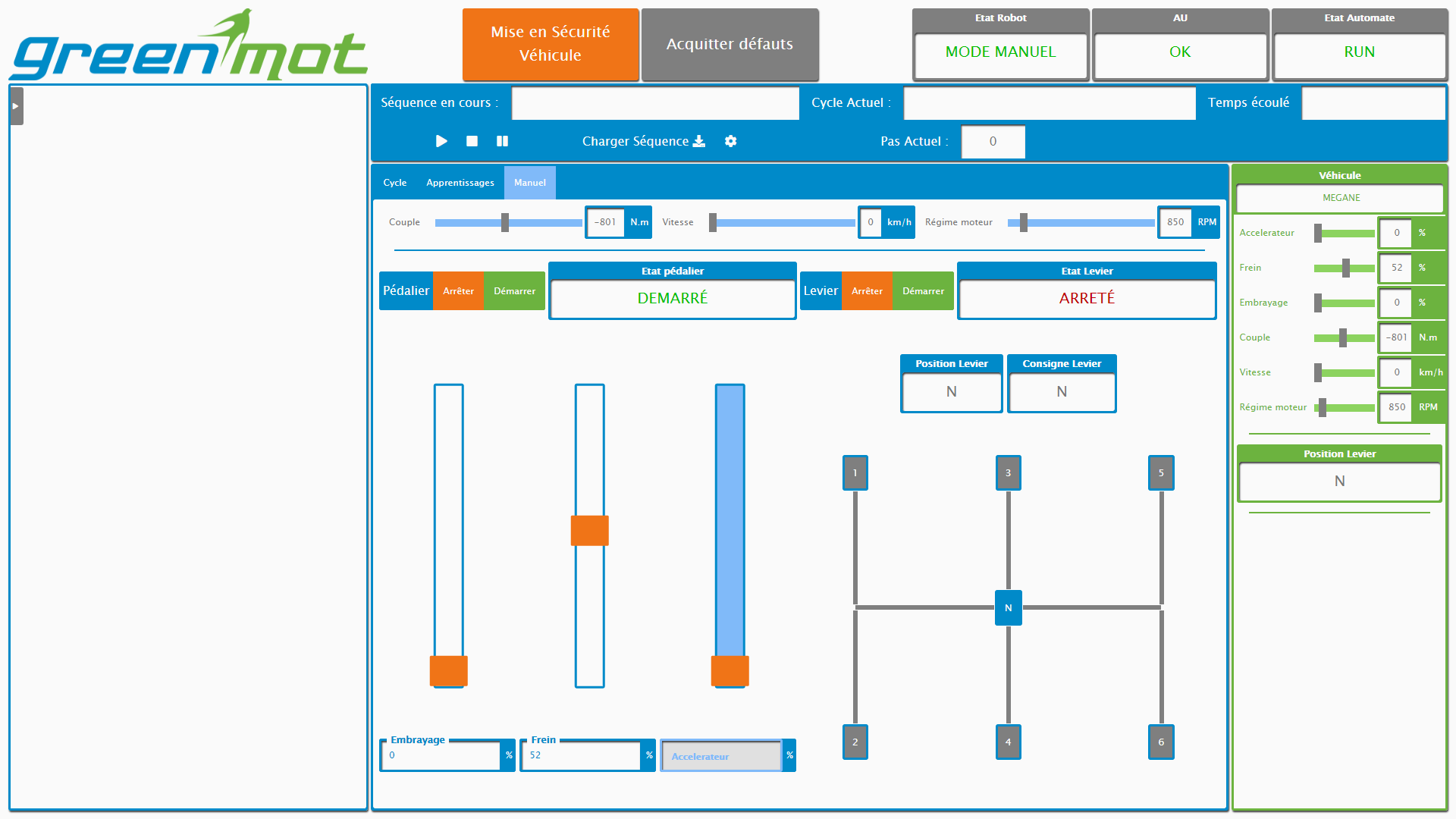Select gear 6 on the shift pattern
This screenshot has width=1456, height=819.
tap(1161, 742)
